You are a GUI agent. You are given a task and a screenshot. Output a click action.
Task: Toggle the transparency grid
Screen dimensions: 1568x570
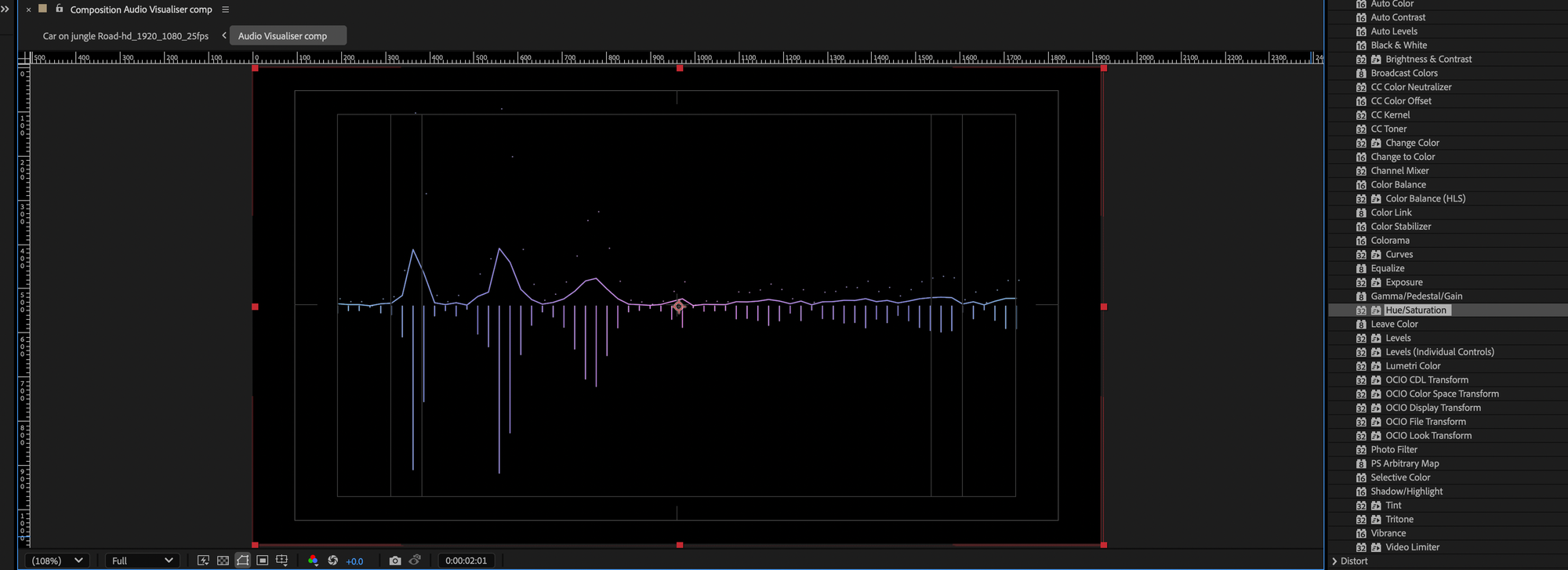pyautogui.click(x=223, y=561)
